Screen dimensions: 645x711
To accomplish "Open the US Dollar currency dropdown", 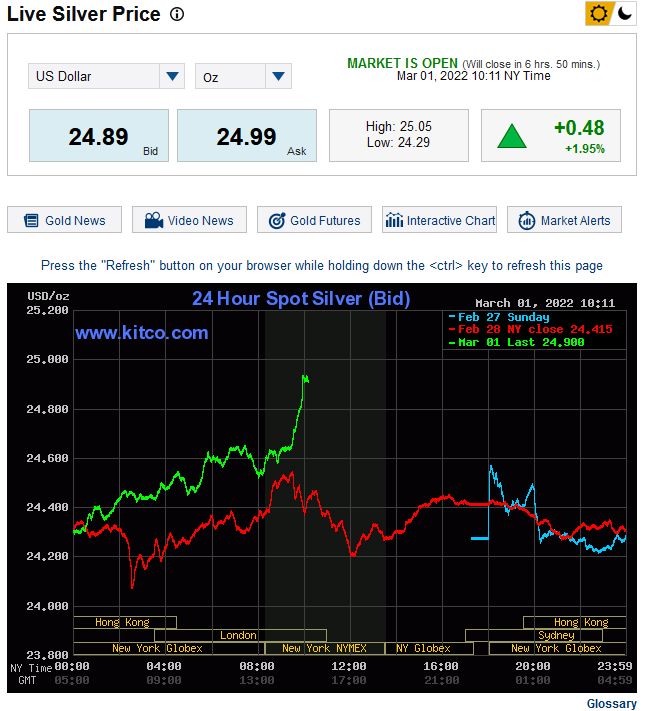I will click(x=106, y=76).
